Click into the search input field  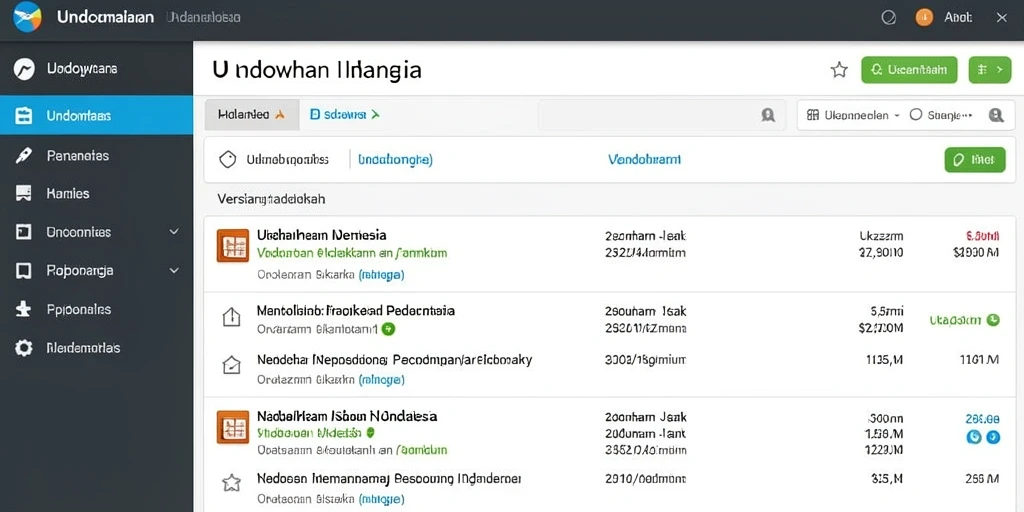point(660,116)
